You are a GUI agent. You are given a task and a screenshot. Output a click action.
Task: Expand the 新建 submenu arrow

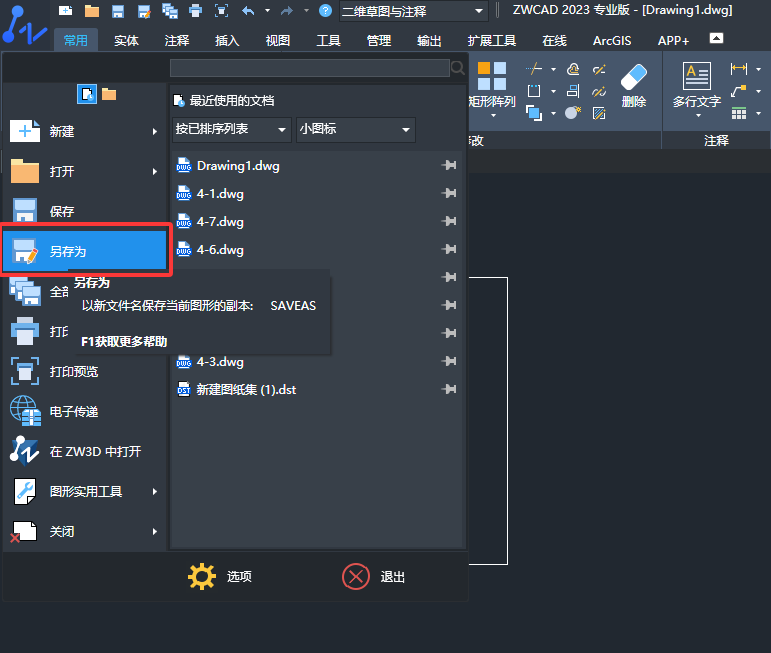[155, 131]
